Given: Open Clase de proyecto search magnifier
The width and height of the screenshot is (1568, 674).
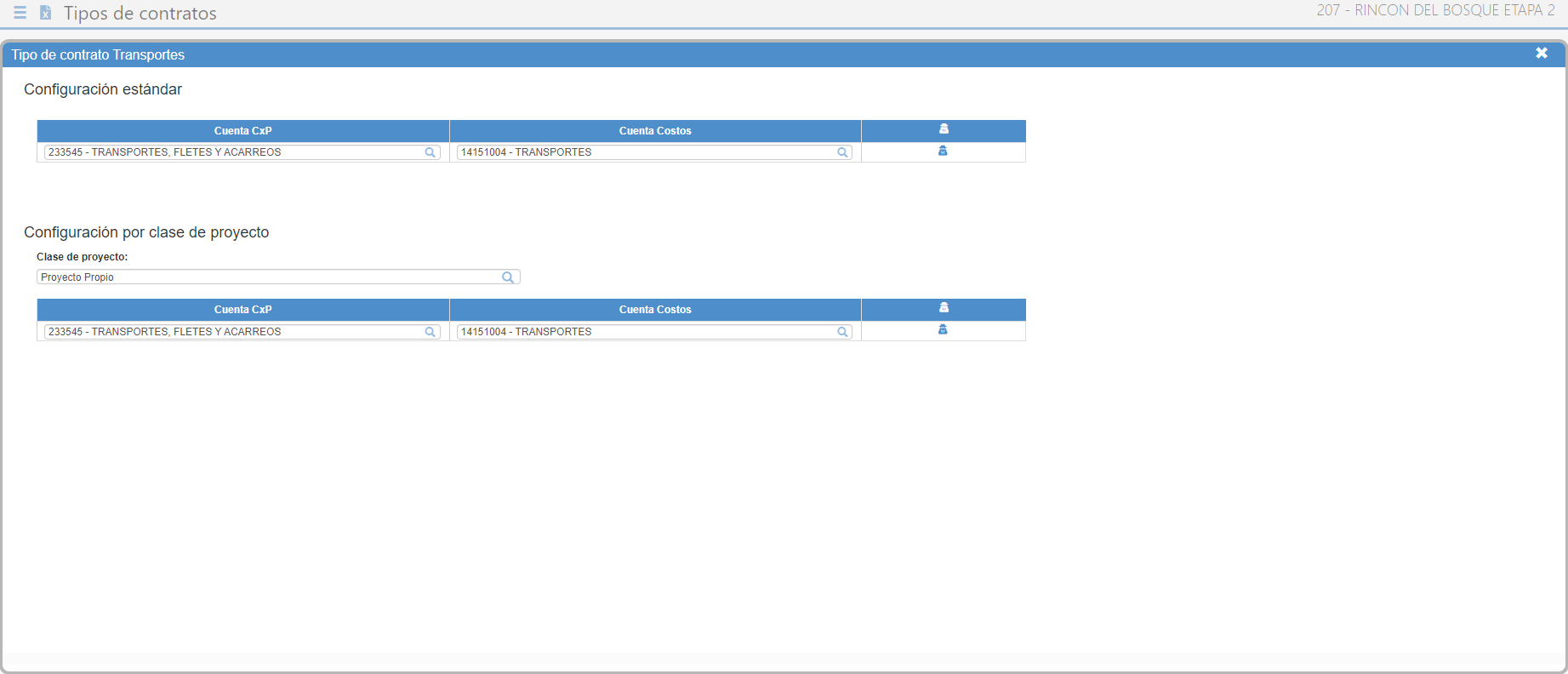Looking at the screenshot, I should coord(508,277).
